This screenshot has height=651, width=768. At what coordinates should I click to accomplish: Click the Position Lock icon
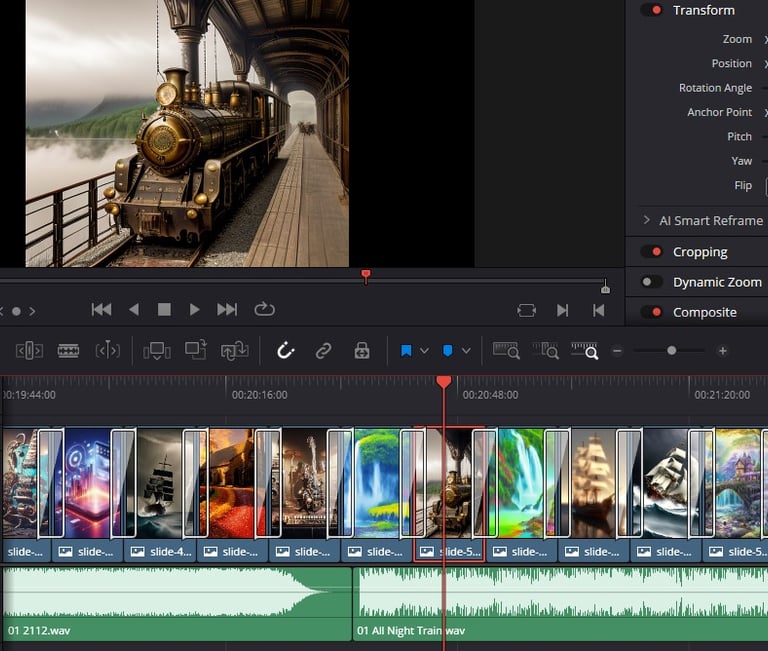(x=362, y=351)
